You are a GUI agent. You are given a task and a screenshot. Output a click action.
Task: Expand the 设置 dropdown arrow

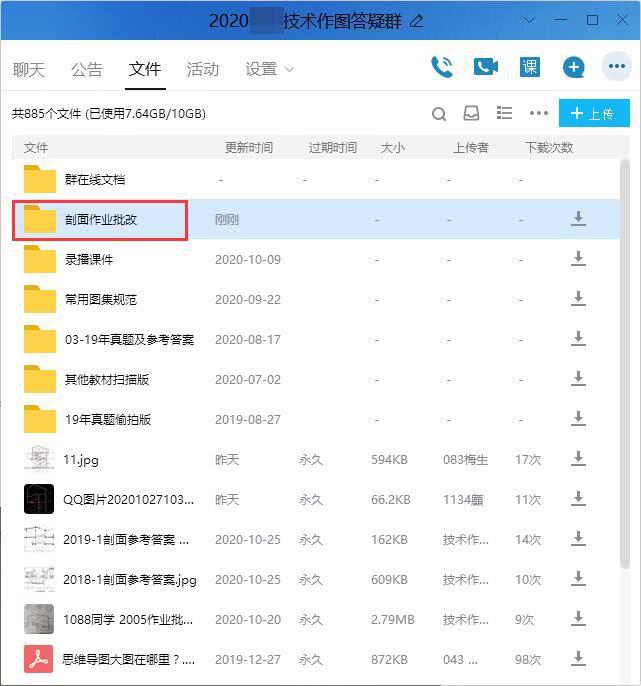289,69
